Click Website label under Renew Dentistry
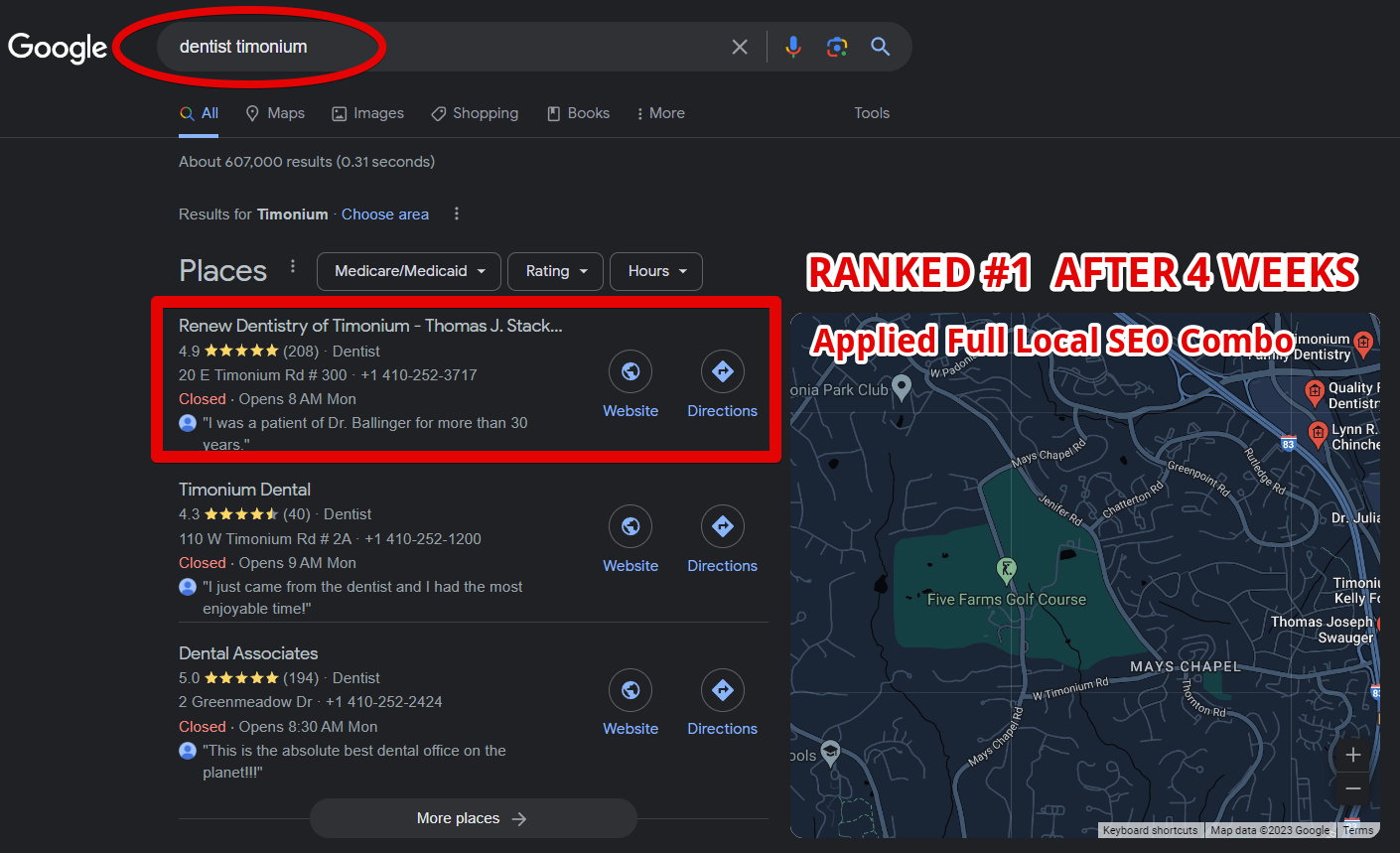1400x853 pixels. [x=630, y=411]
